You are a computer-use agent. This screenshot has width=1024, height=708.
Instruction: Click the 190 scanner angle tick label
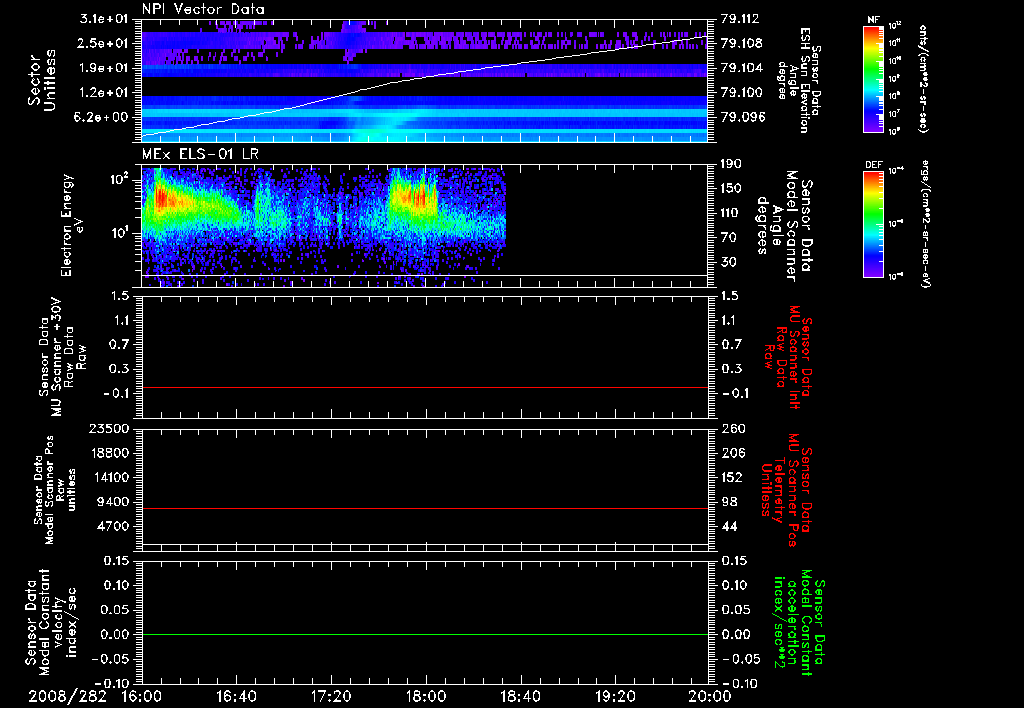coord(732,164)
